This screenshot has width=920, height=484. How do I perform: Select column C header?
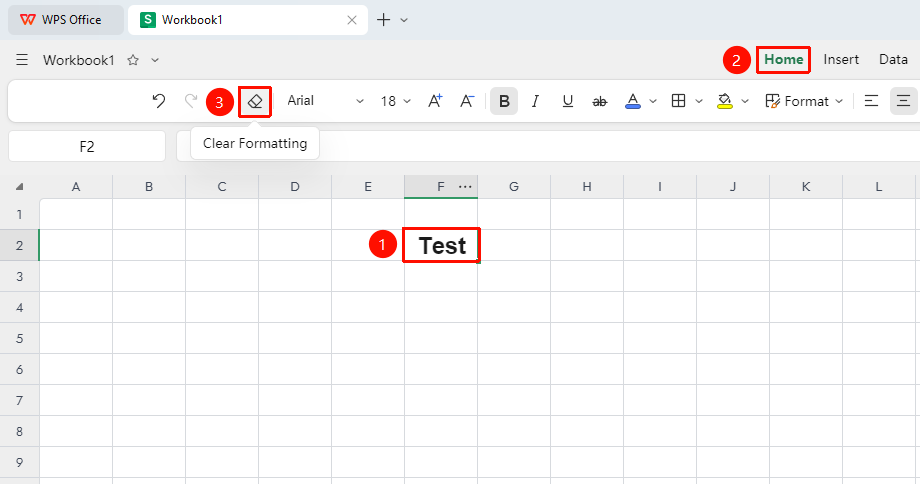point(222,187)
